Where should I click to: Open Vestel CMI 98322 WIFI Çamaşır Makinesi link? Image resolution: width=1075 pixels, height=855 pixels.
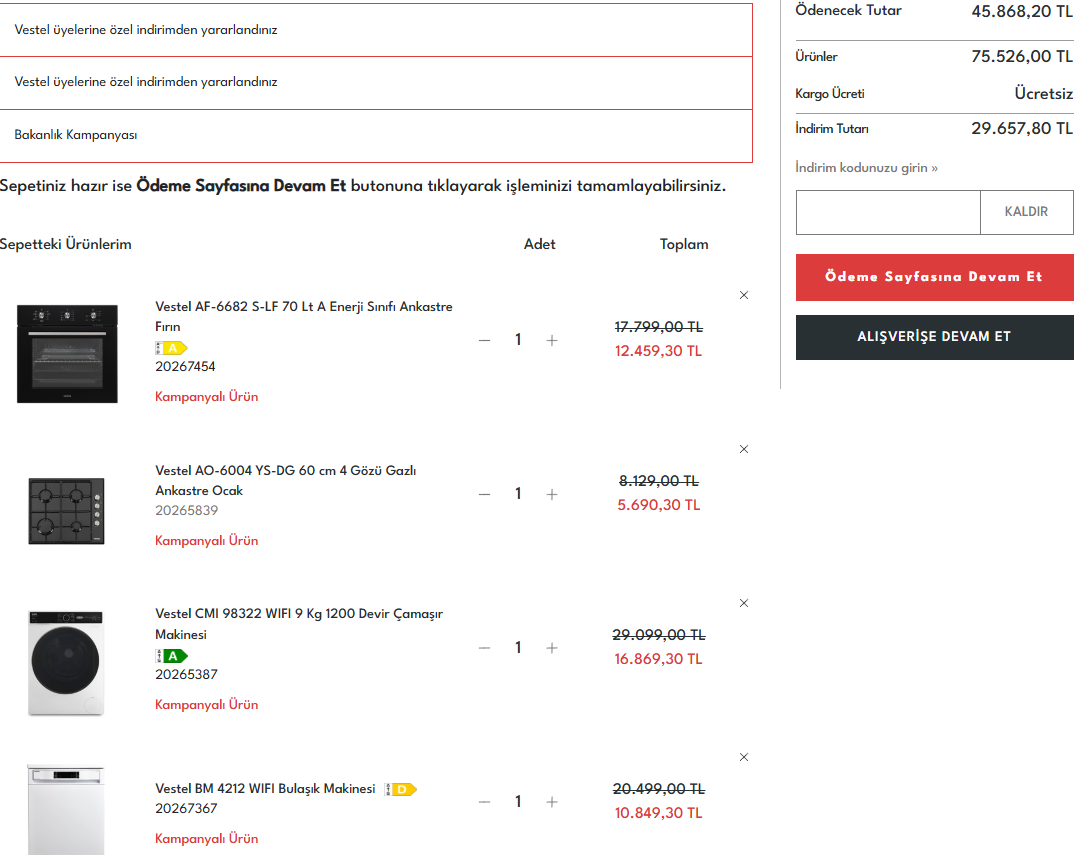click(x=299, y=624)
